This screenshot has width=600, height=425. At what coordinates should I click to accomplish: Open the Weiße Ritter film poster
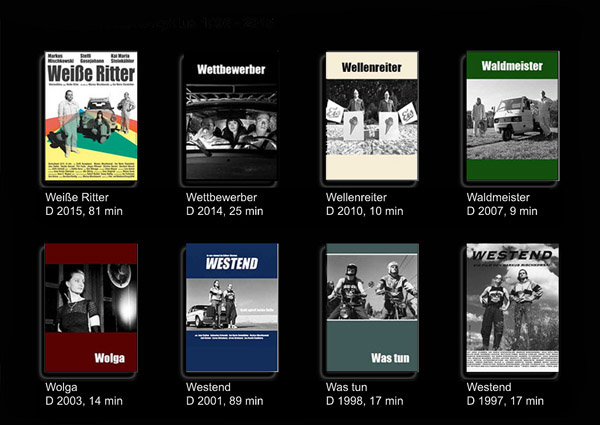coord(91,117)
